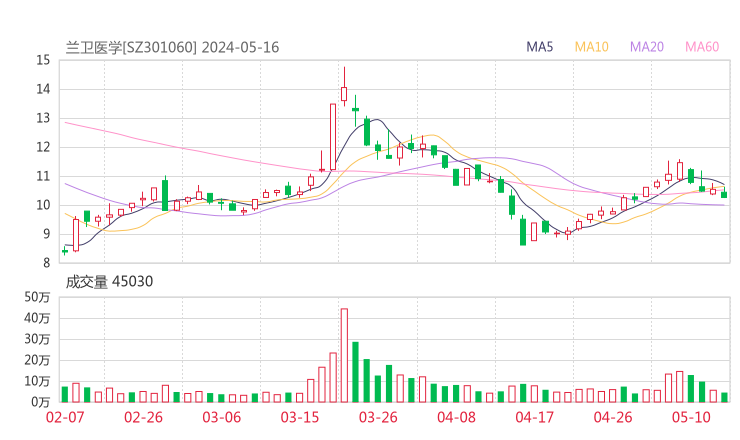Viewport: 740px width, 440px height.
Task: Click the price axis value 9
Action: pos(46,234)
